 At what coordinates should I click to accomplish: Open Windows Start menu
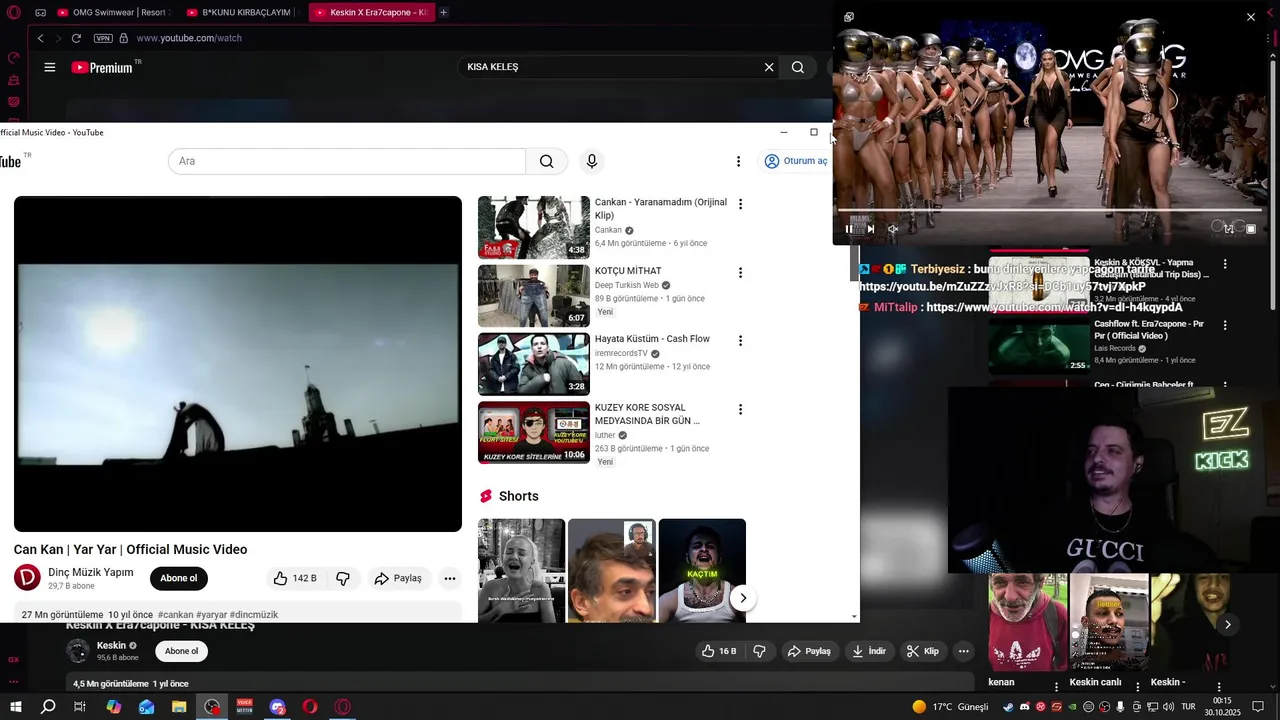[x=15, y=707]
